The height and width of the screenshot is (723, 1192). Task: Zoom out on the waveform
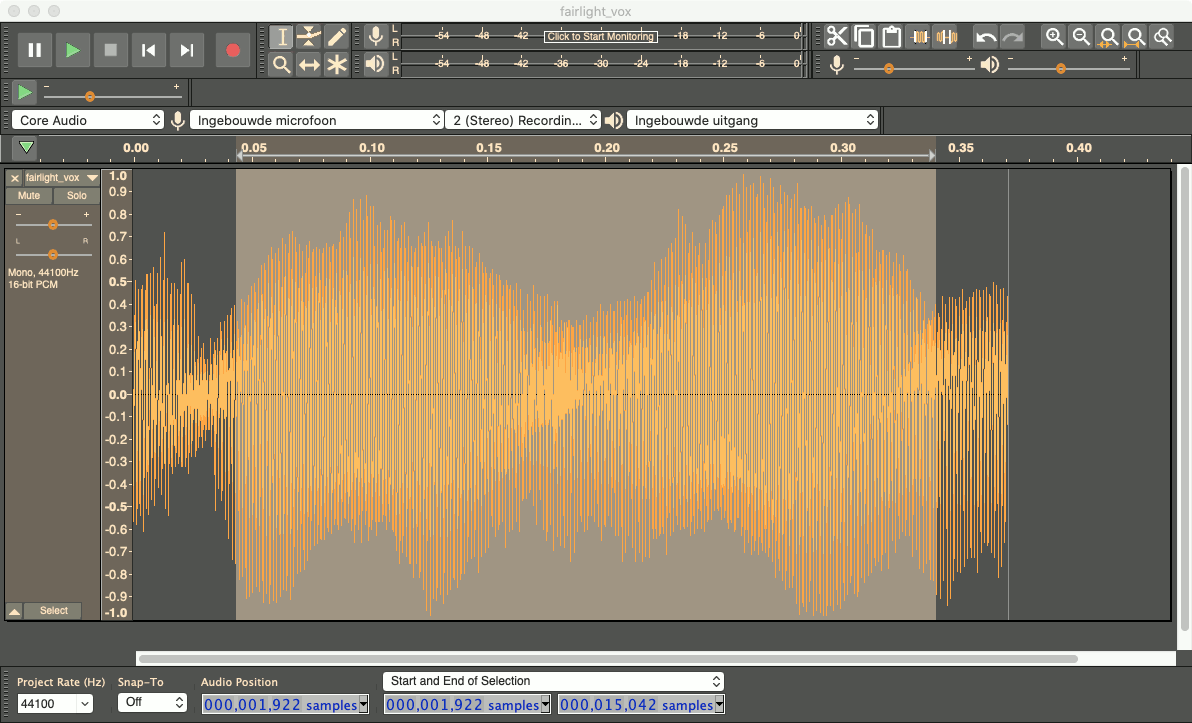(1081, 36)
